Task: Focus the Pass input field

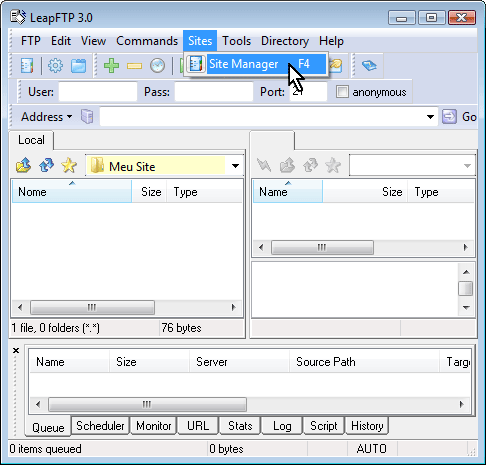Action: (x=214, y=91)
